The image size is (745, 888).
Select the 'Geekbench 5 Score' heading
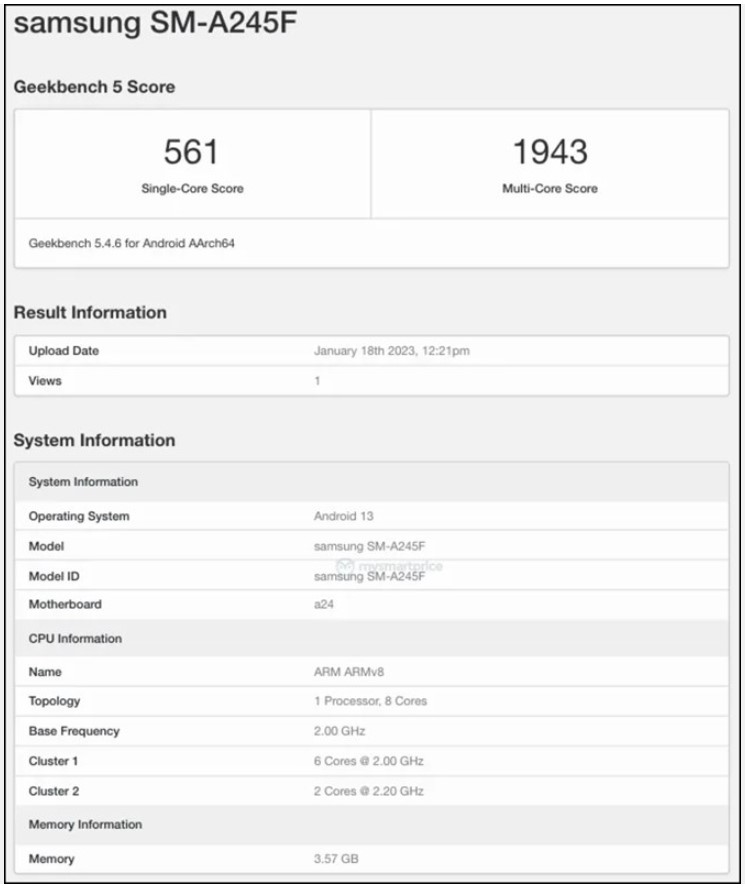pyautogui.click(x=94, y=87)
